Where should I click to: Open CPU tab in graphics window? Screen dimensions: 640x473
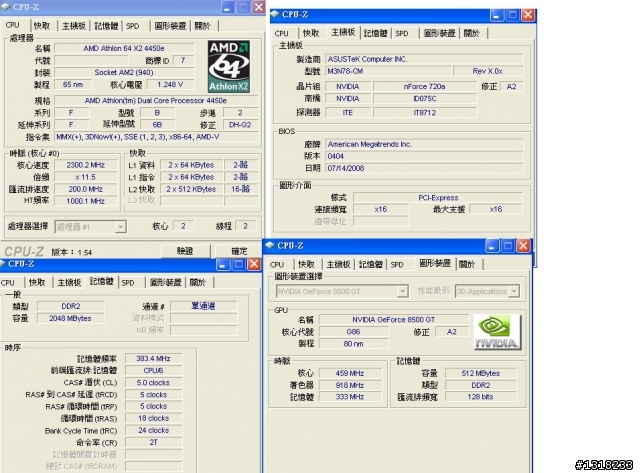(x=277, y=264)
